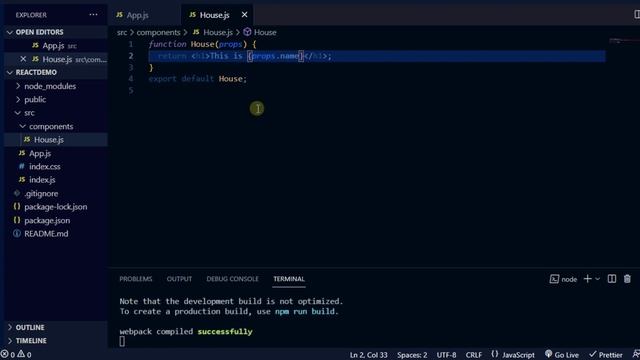Select the Terminal panel tab
This screenshot has width=640, height=360.
point(289,279)
